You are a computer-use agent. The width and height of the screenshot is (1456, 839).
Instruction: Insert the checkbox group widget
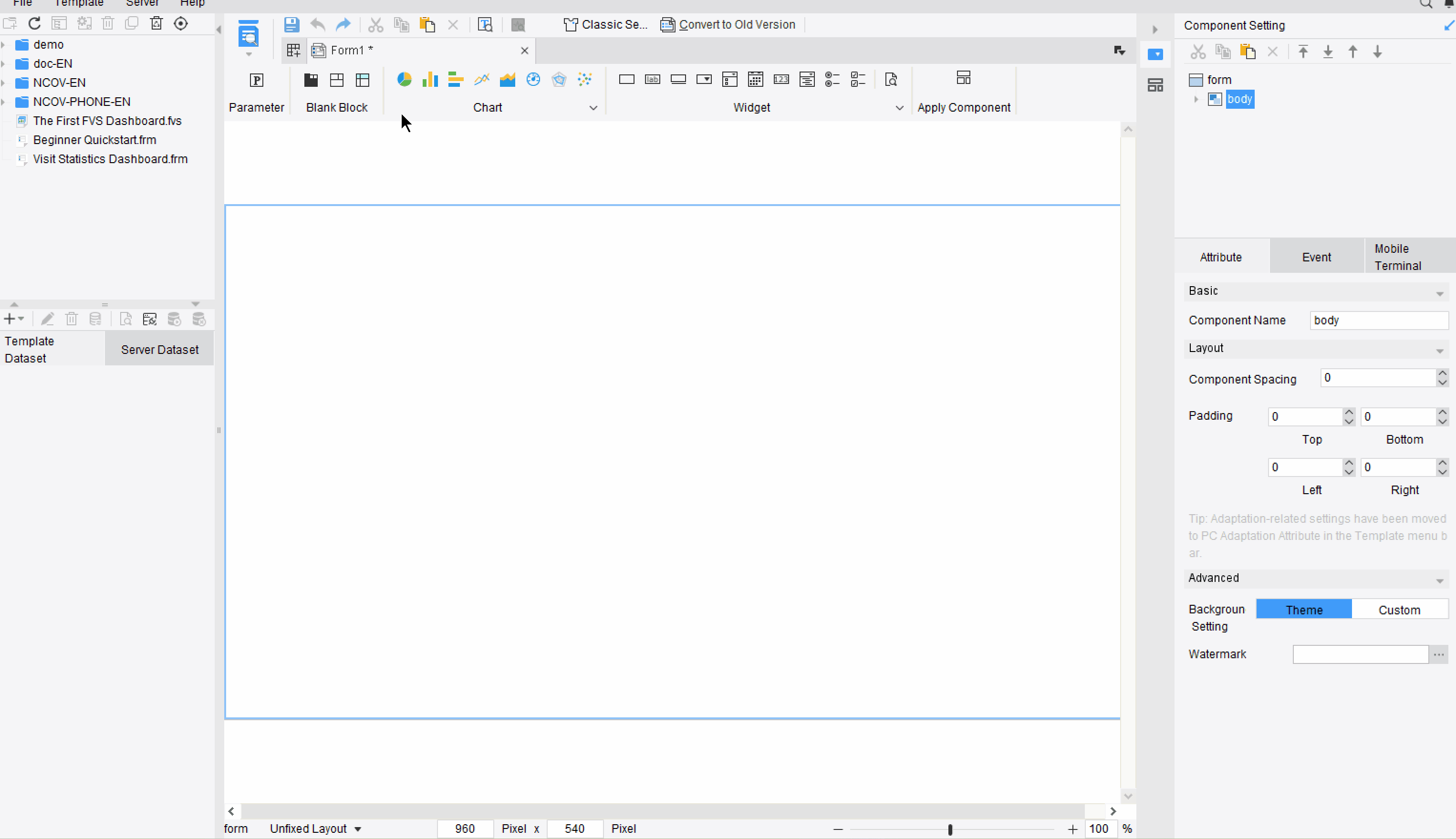[x=858, y=80]
